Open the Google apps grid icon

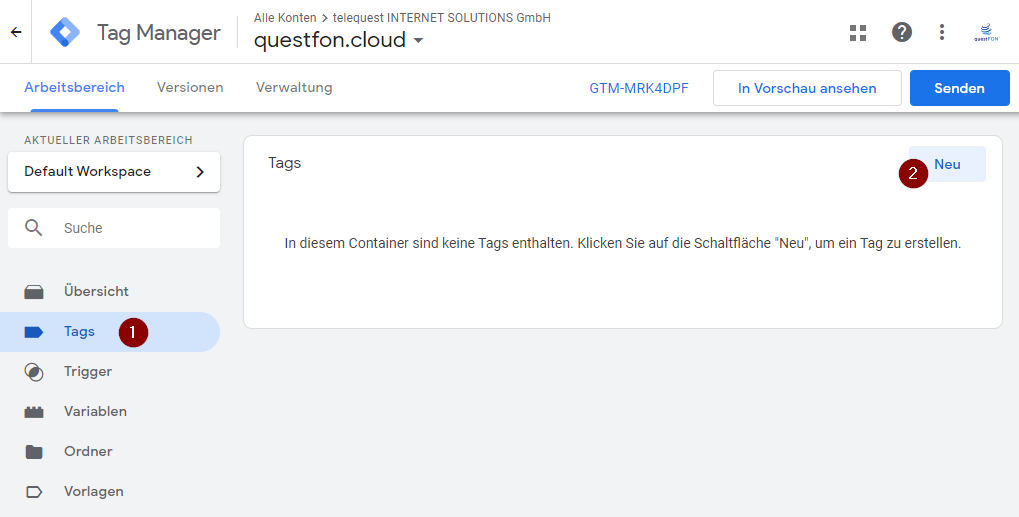coord(858,32)
